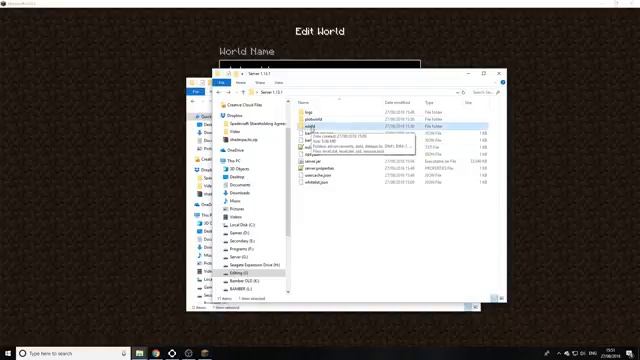Open the recent locations dropdown arrow
This screenshot has height=360, width=640.
click(x=236, y=92)
